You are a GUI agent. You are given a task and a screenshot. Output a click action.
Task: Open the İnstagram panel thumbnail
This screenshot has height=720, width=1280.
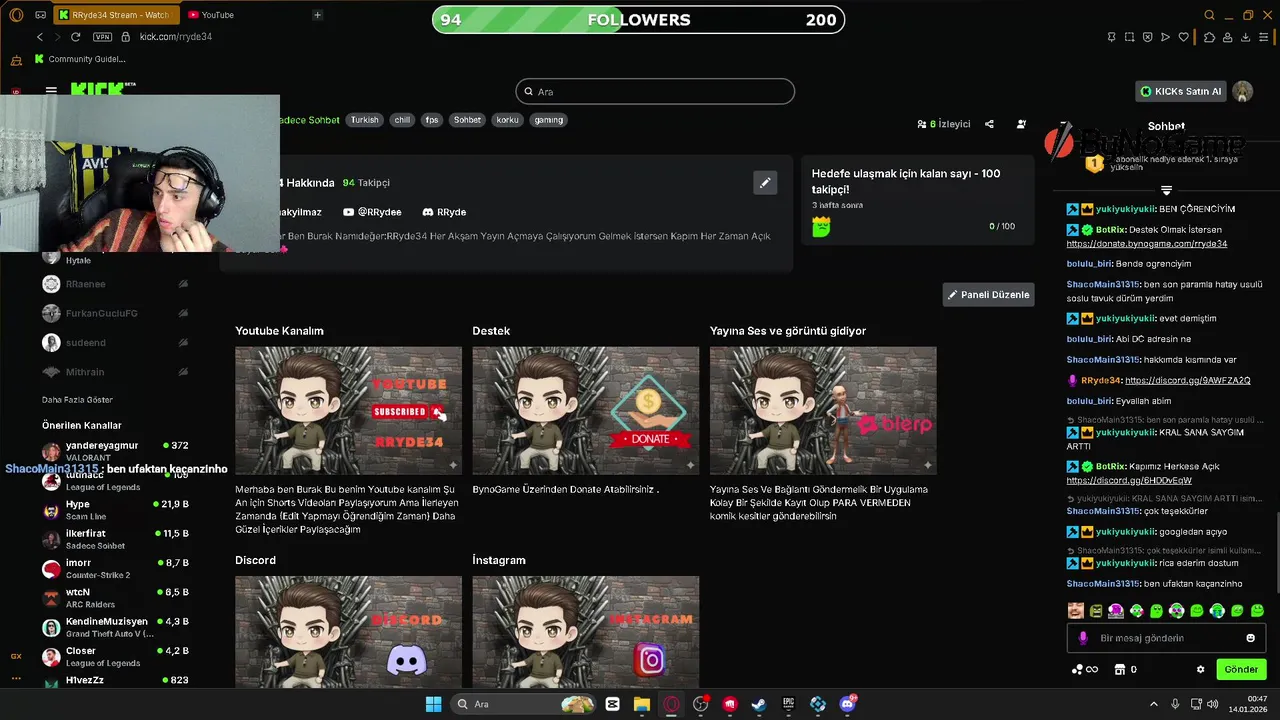[585, 631]
